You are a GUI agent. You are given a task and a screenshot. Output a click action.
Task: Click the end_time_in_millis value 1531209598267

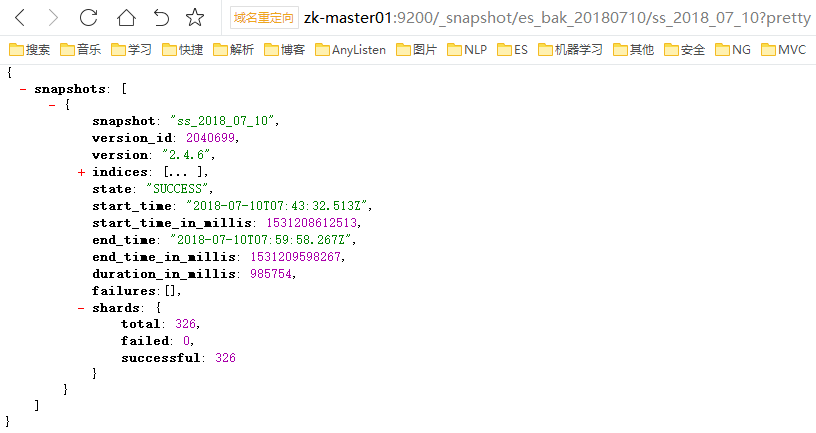point(296,257)
